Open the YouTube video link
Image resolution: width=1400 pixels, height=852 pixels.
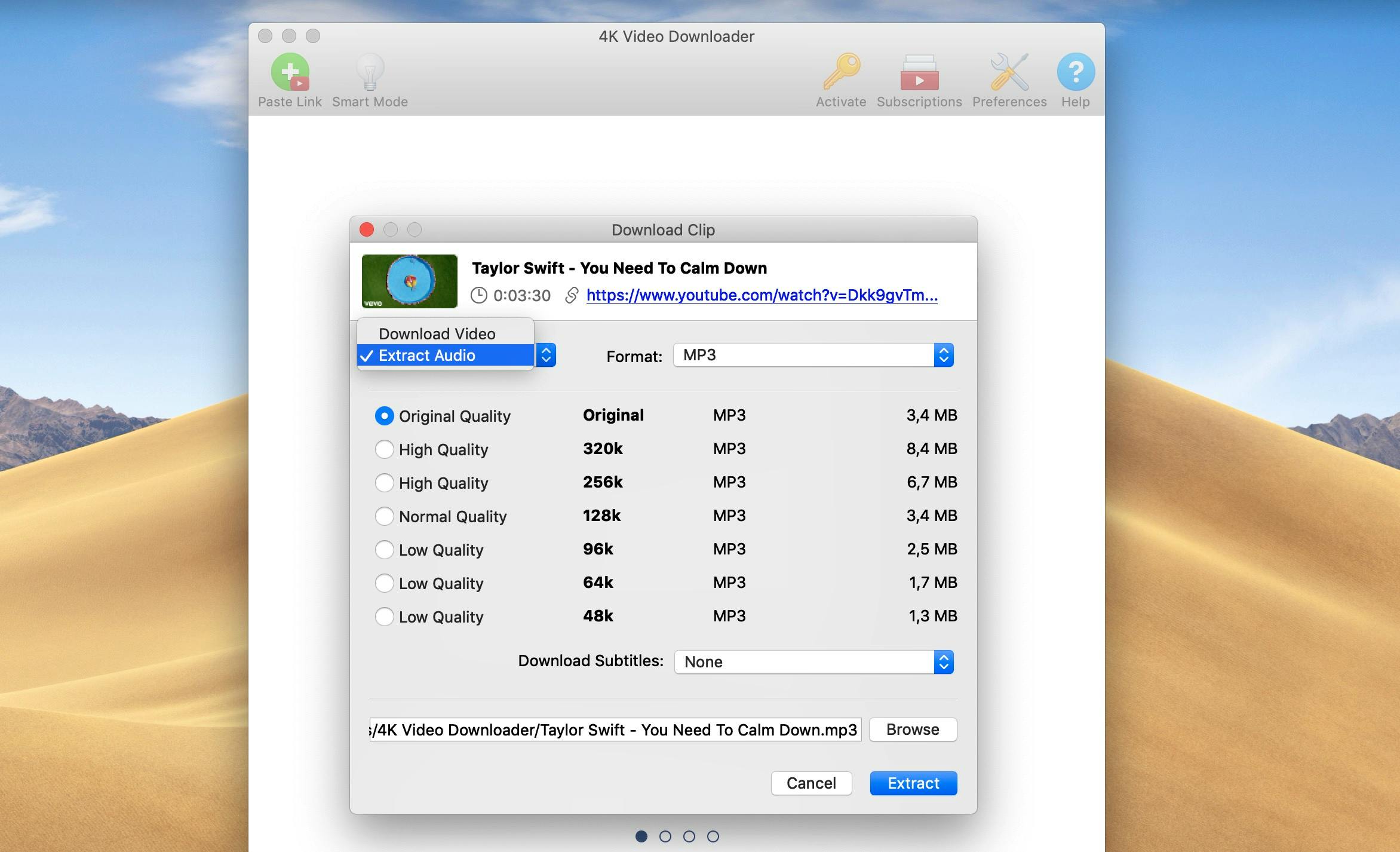coord(760,294)
